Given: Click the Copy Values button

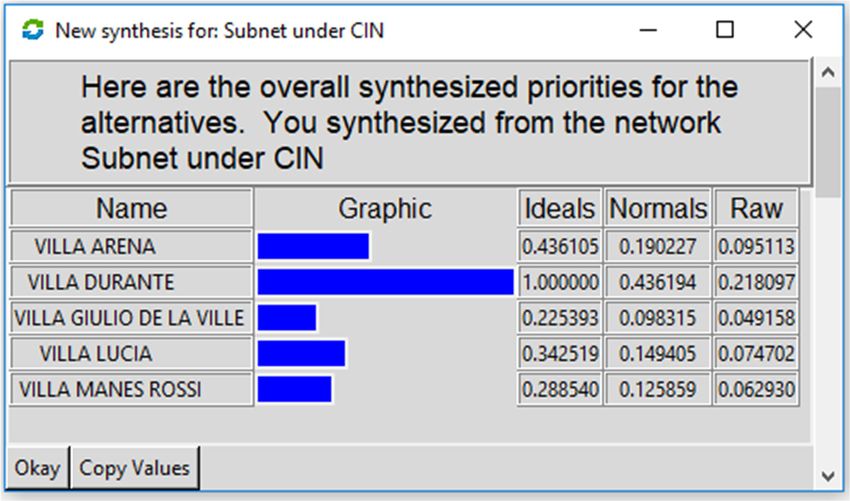Looking at the screenshot, I should click(x=134, y=467).
